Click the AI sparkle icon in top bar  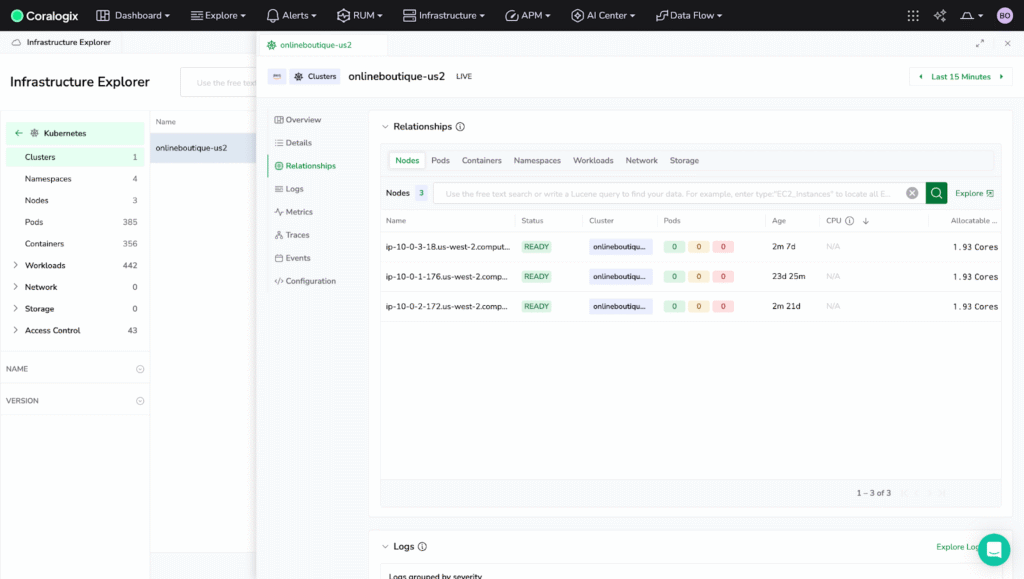(940, 16)
